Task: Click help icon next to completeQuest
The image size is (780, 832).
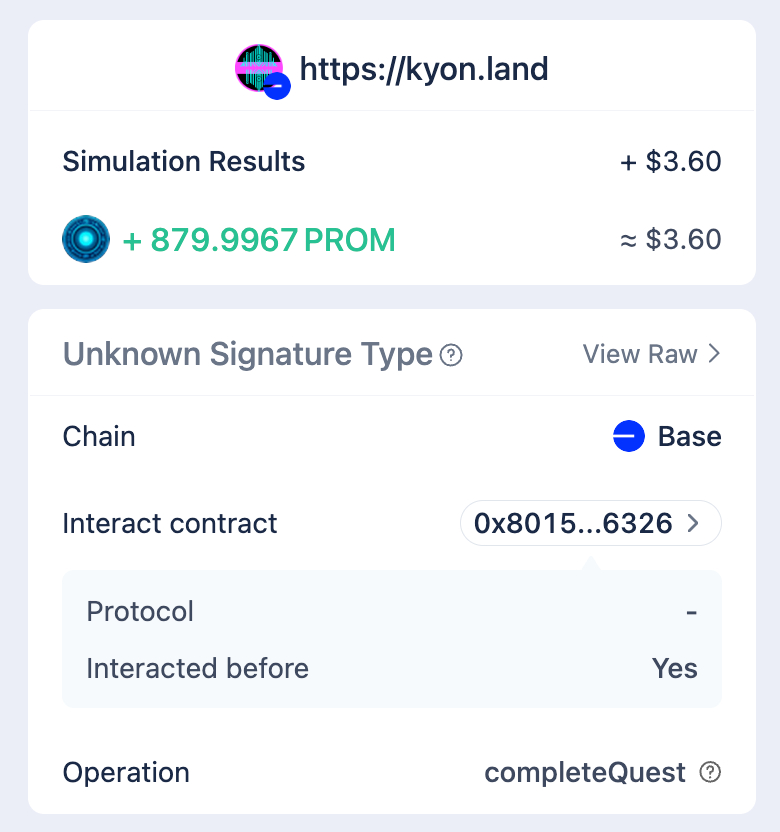Action: [710, 772]
